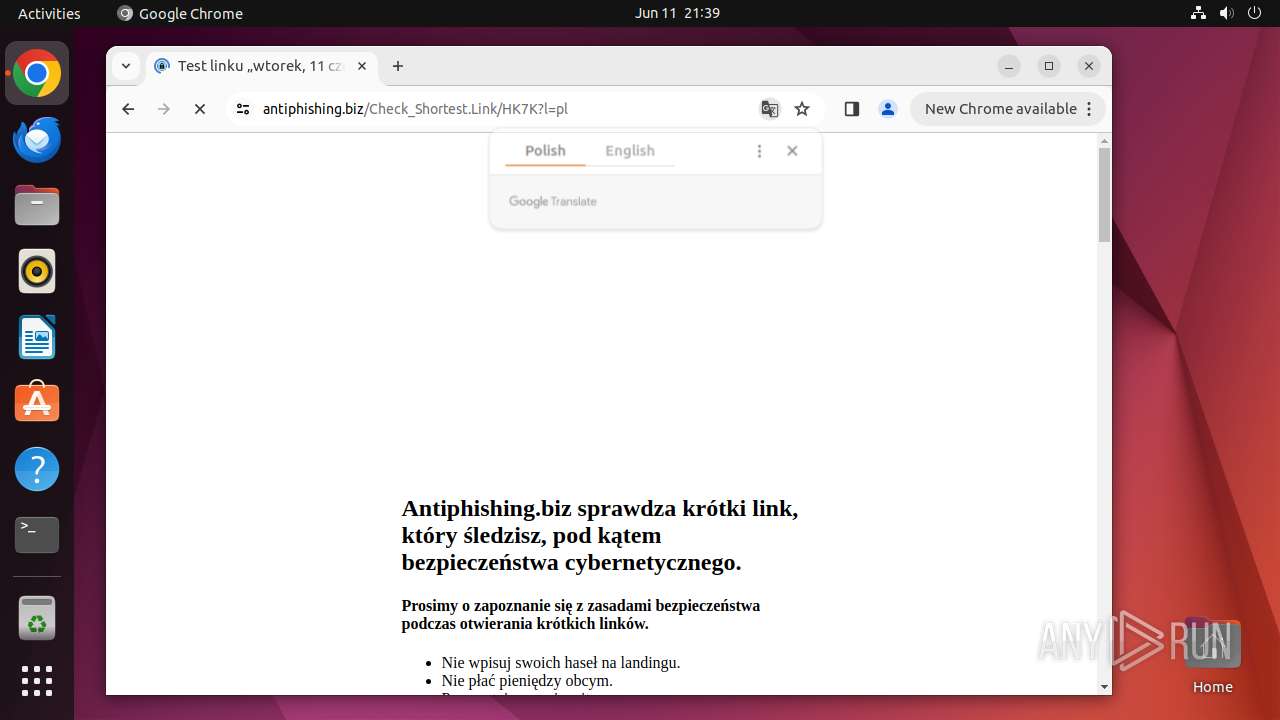Launch Rhythmbox music player

(37, 271)
